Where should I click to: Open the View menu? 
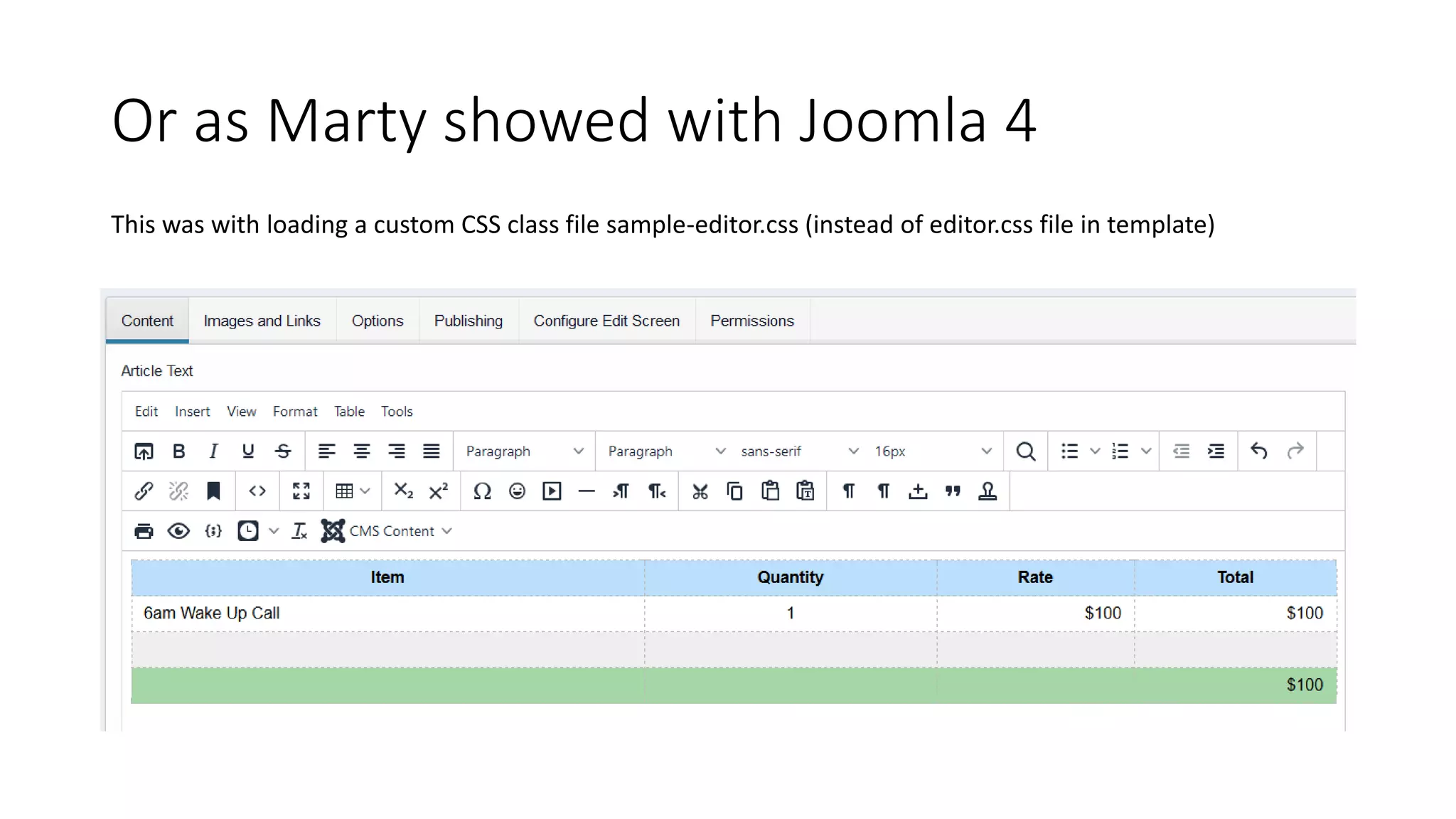click(242, 412)
